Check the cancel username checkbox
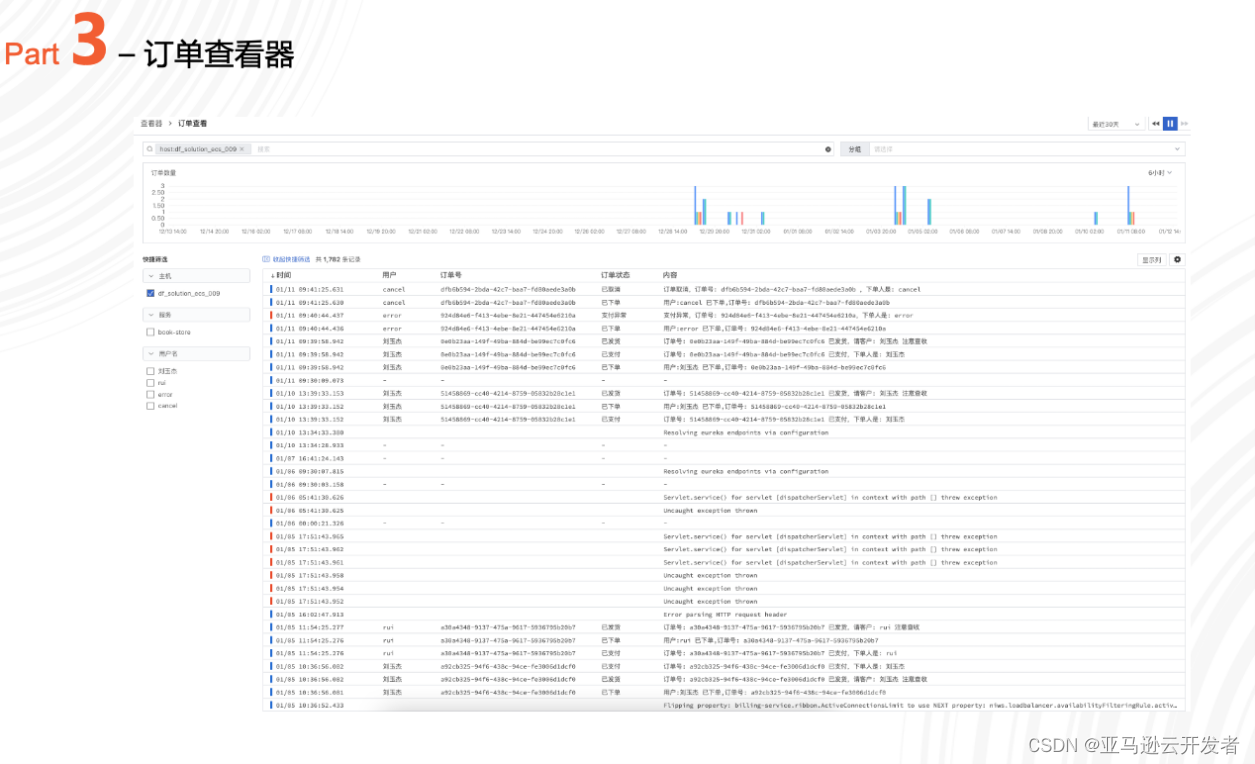The image size is (1255, 764). (150, 405)
